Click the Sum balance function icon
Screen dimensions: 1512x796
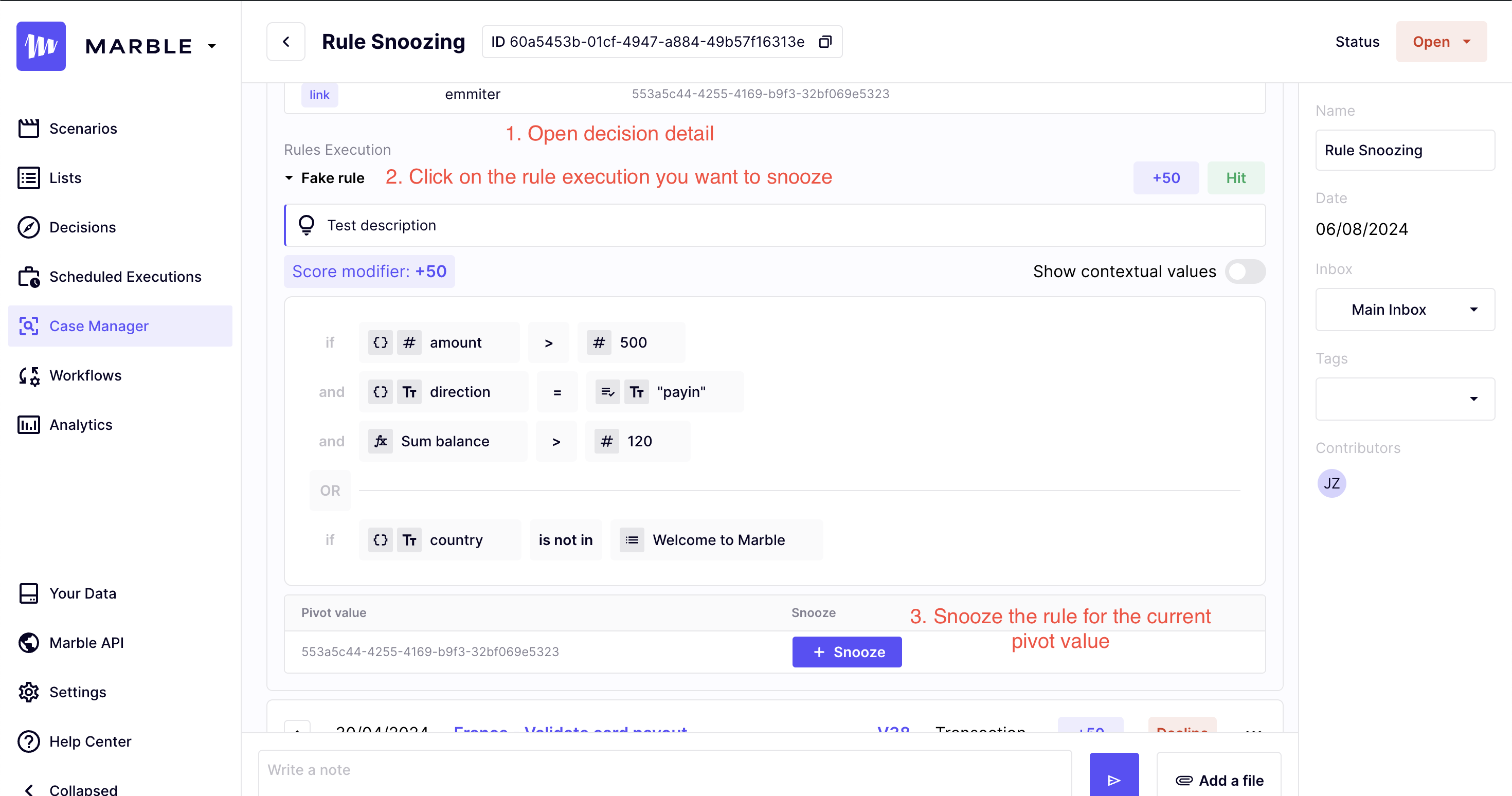coord(381,441)
